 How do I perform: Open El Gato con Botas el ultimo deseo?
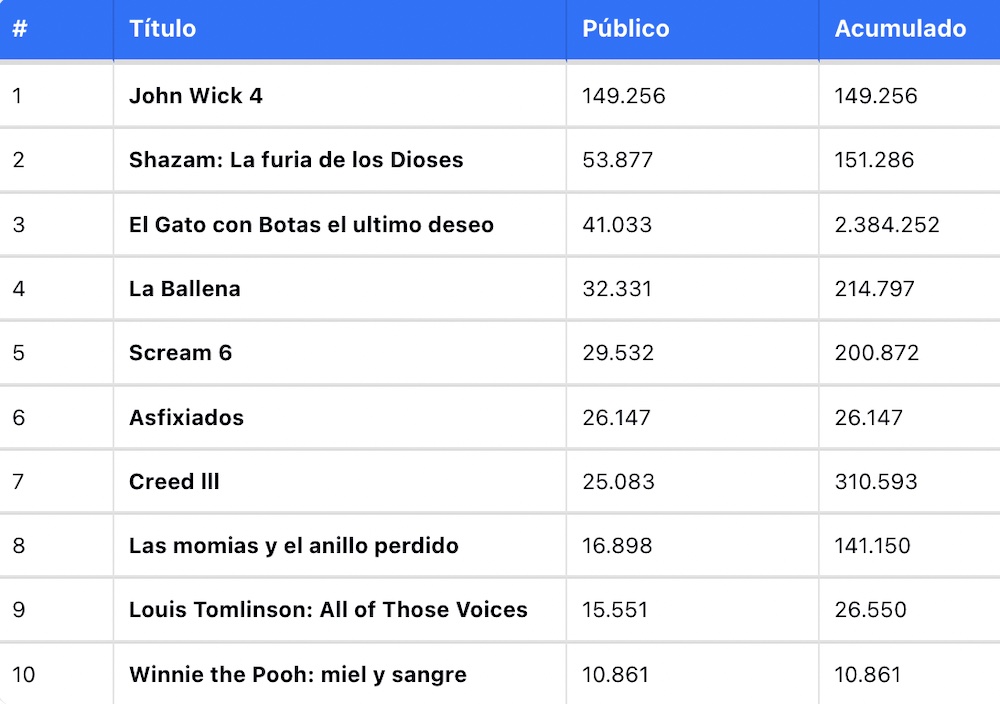point(311,224)
